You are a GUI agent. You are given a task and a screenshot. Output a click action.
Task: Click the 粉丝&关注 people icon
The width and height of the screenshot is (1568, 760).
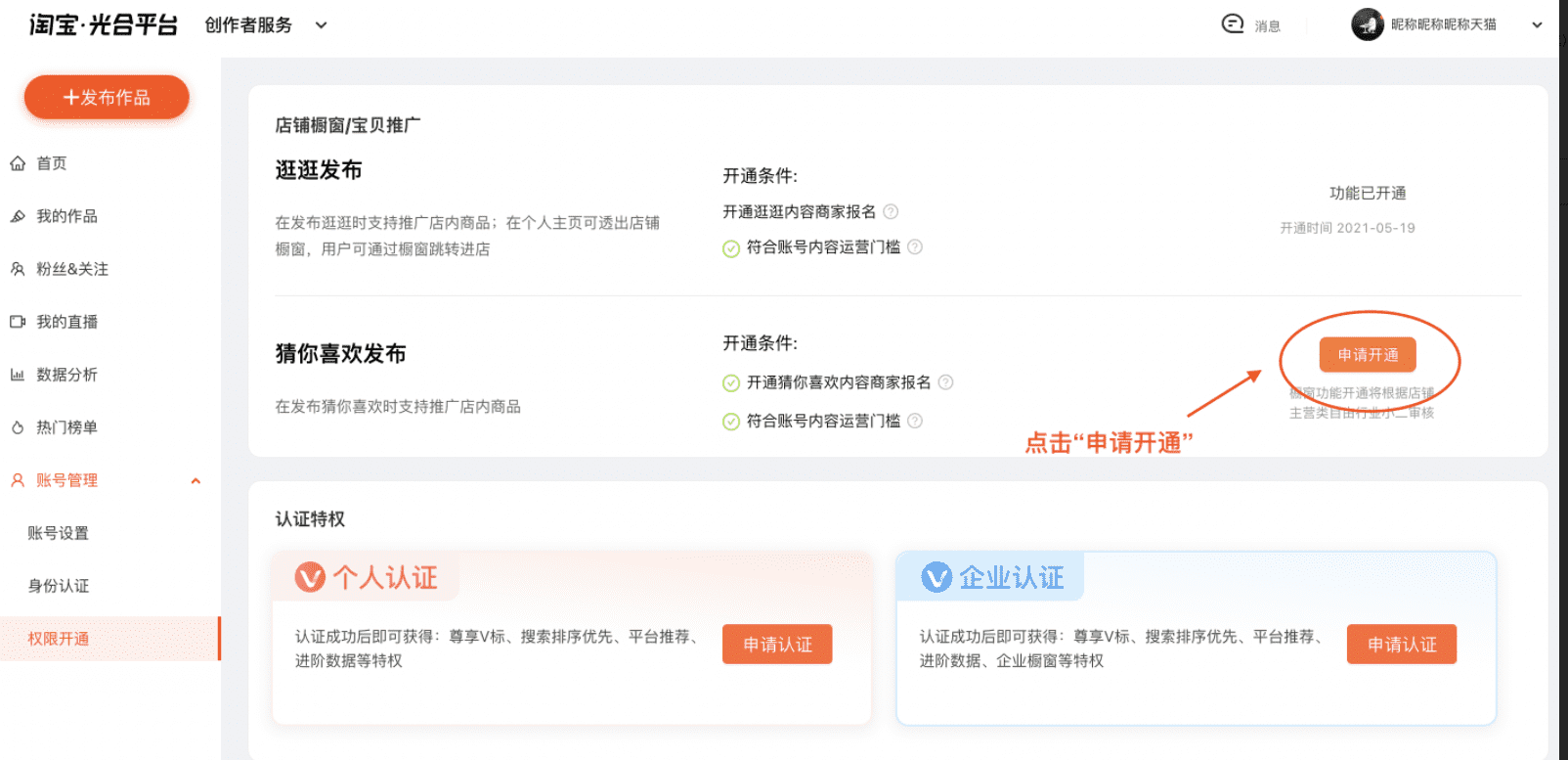(18, 269)
